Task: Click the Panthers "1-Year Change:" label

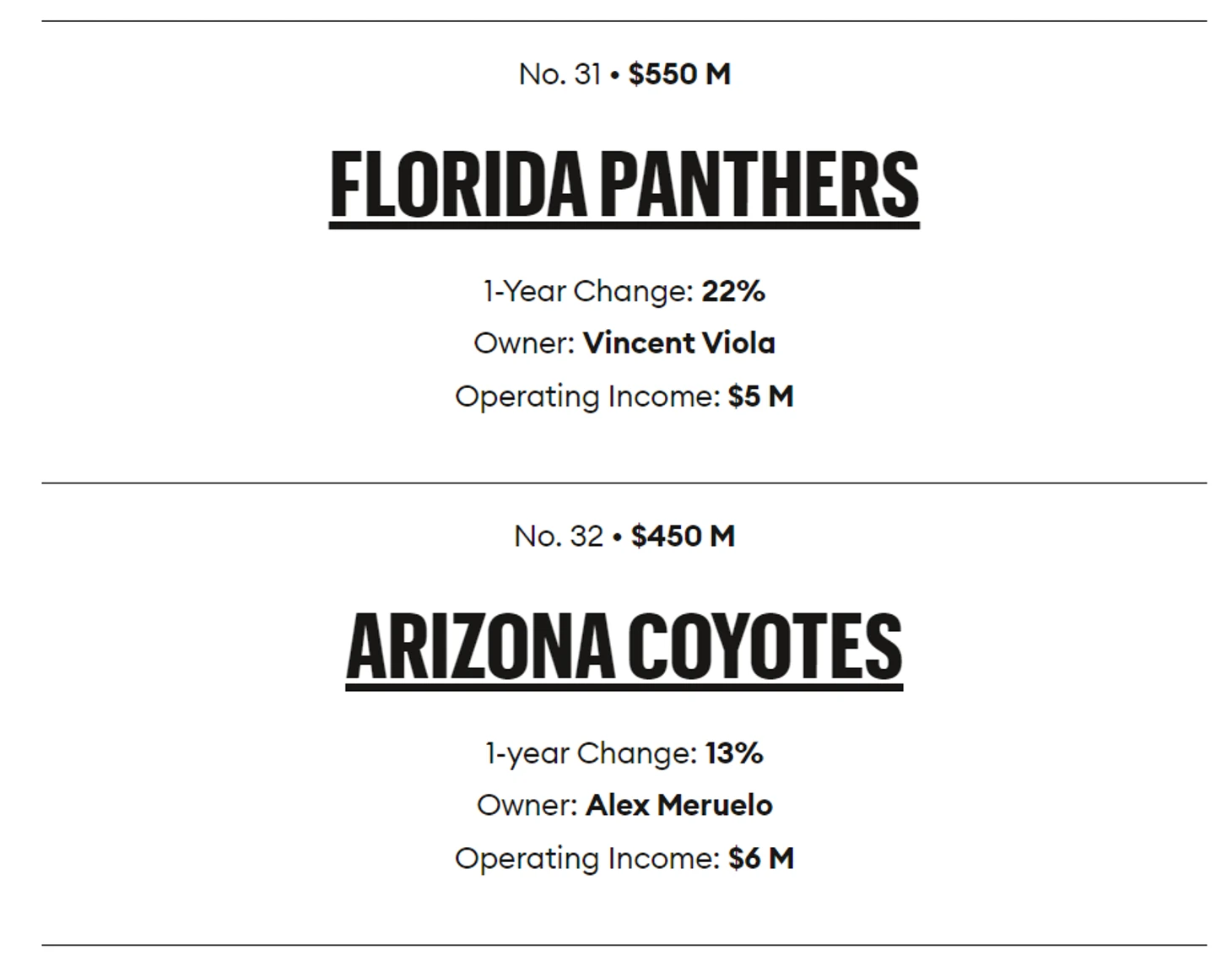Action: (588, 292)
